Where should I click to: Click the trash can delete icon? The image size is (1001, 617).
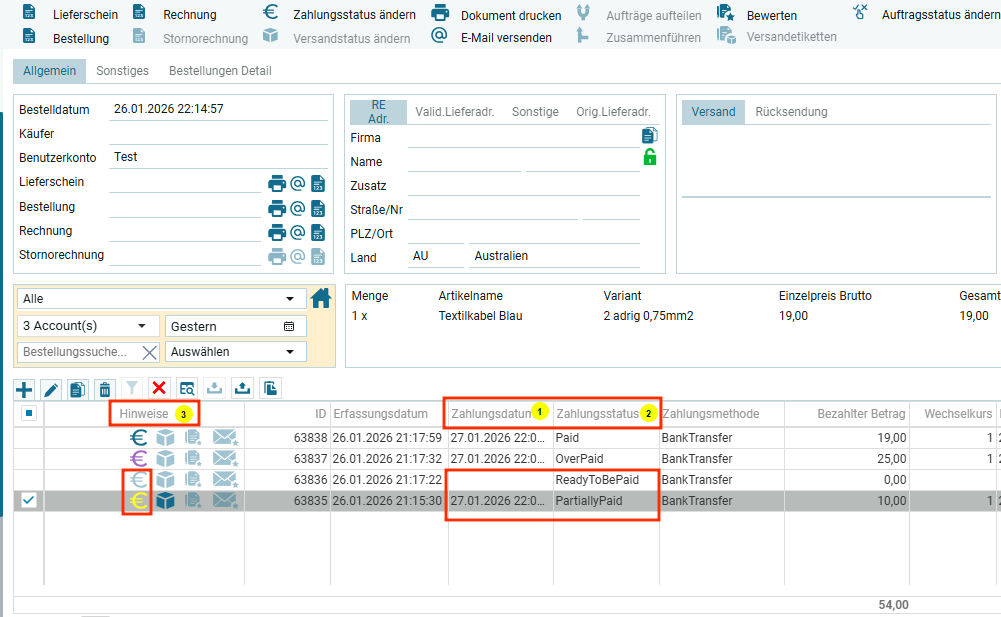[x=105, y=389]
